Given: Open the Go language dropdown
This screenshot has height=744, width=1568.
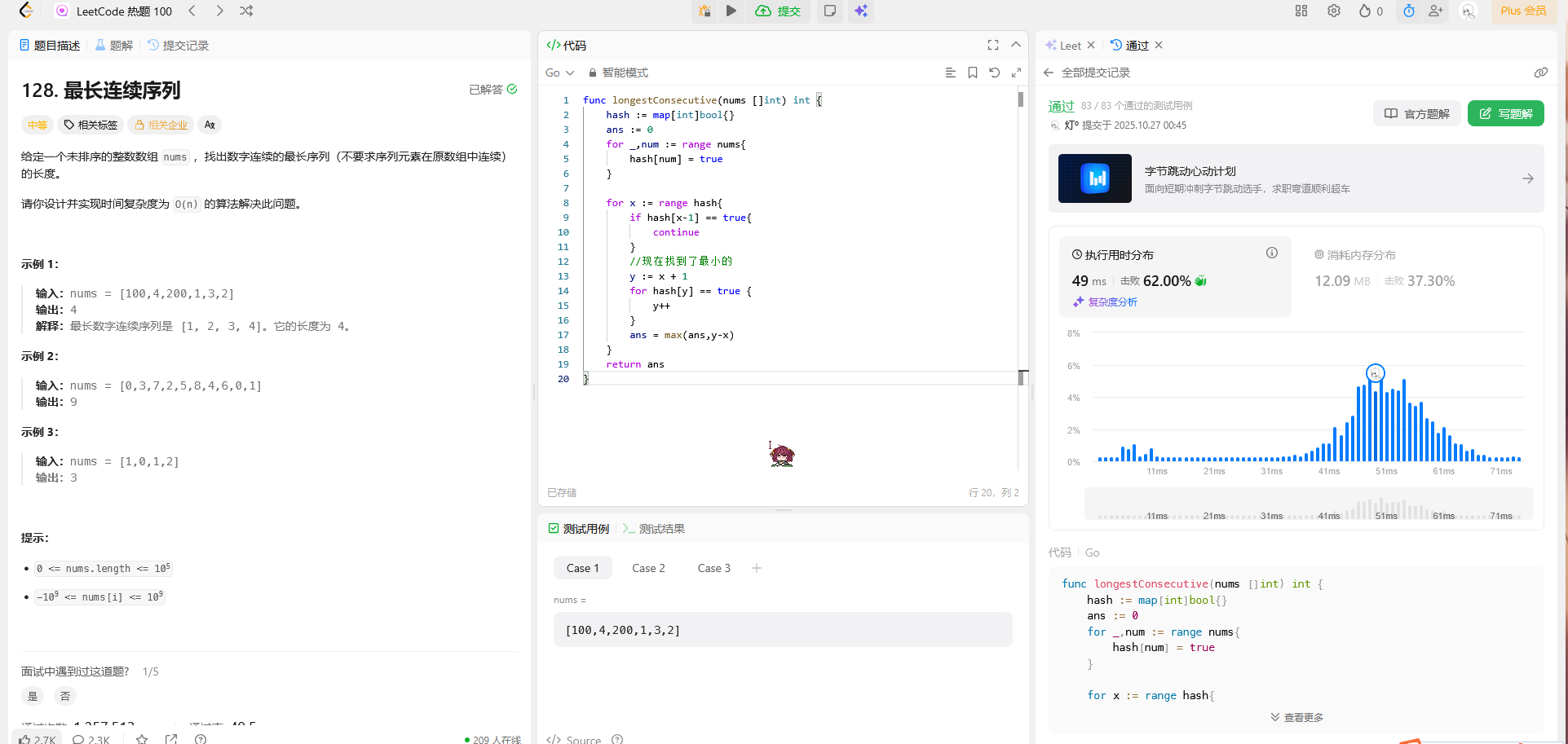Looking at the screenshot, I should tap(559, 73).
